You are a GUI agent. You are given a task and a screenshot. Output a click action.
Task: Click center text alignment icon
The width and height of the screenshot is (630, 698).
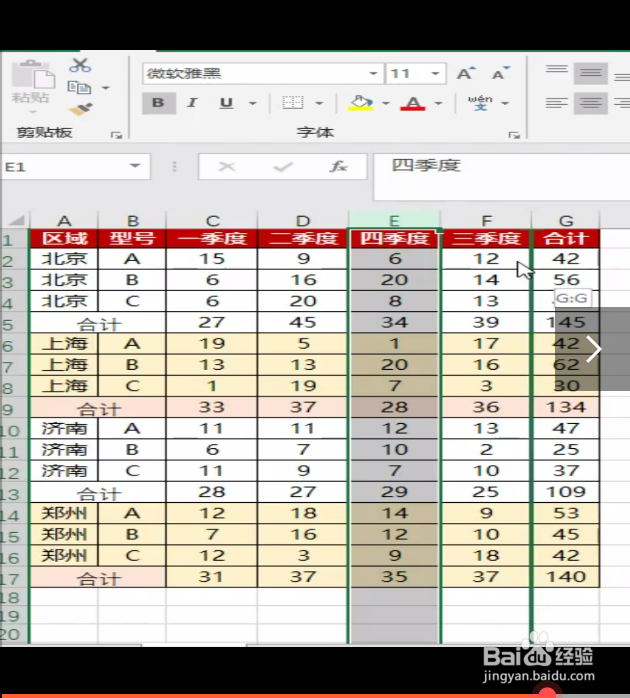point(590,103)
